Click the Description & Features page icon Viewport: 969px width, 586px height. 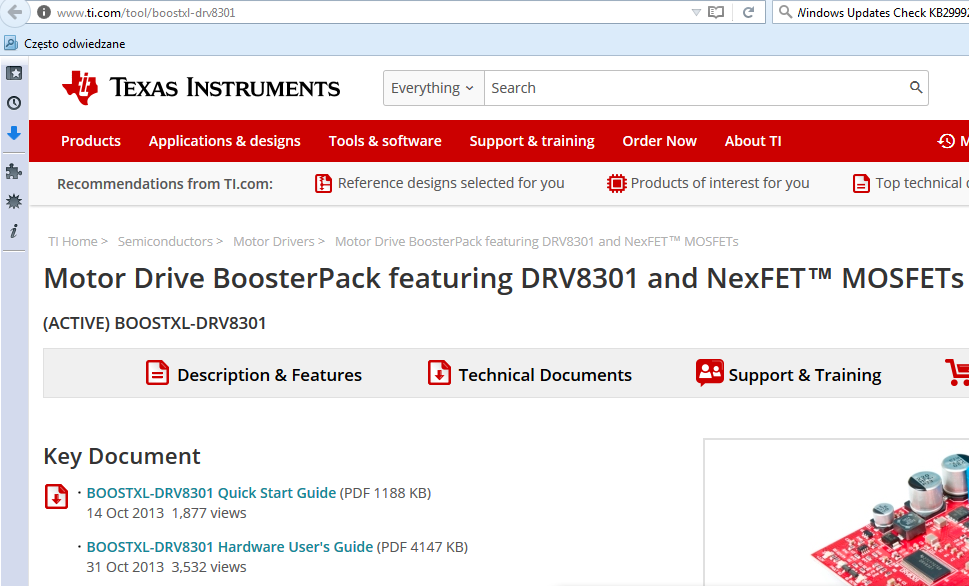[158, 373]
